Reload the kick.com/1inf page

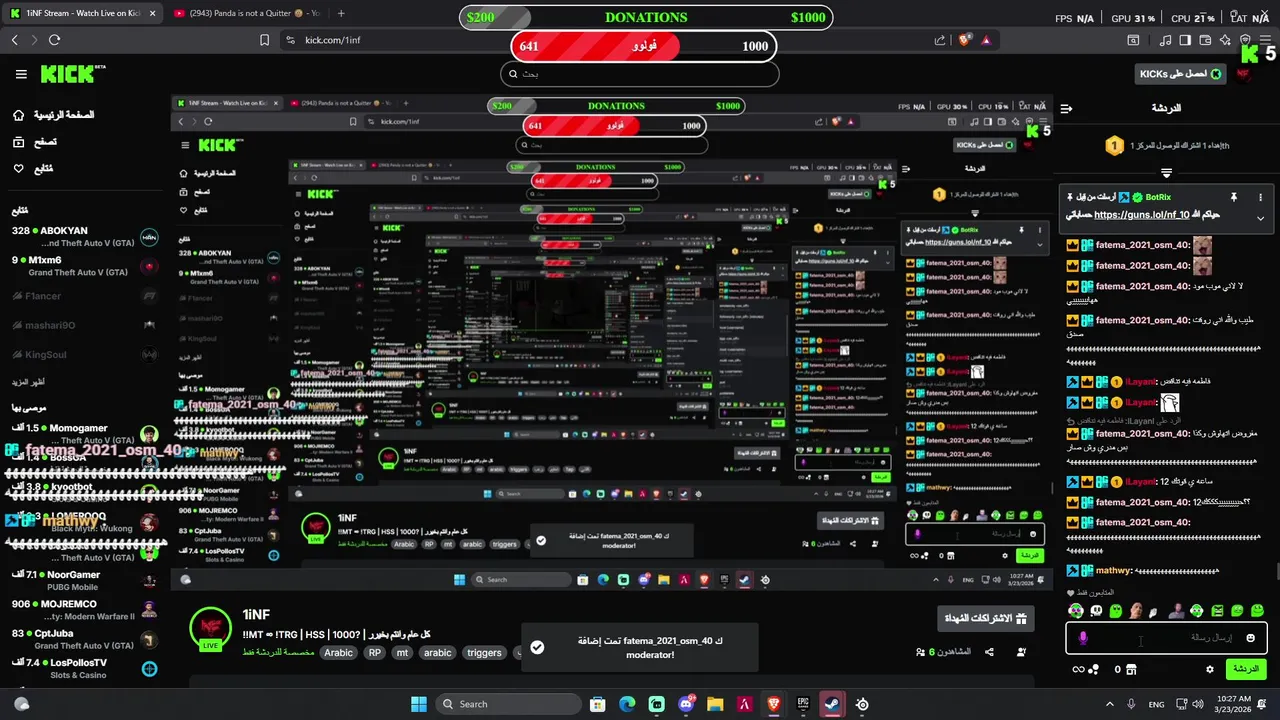tap(54, 40)
